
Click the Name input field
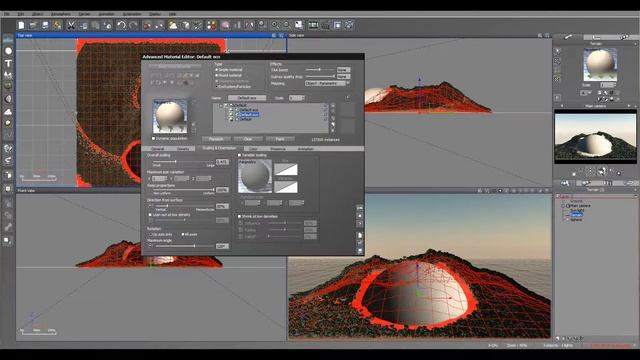pyautogui.click(x=247, y=98)
